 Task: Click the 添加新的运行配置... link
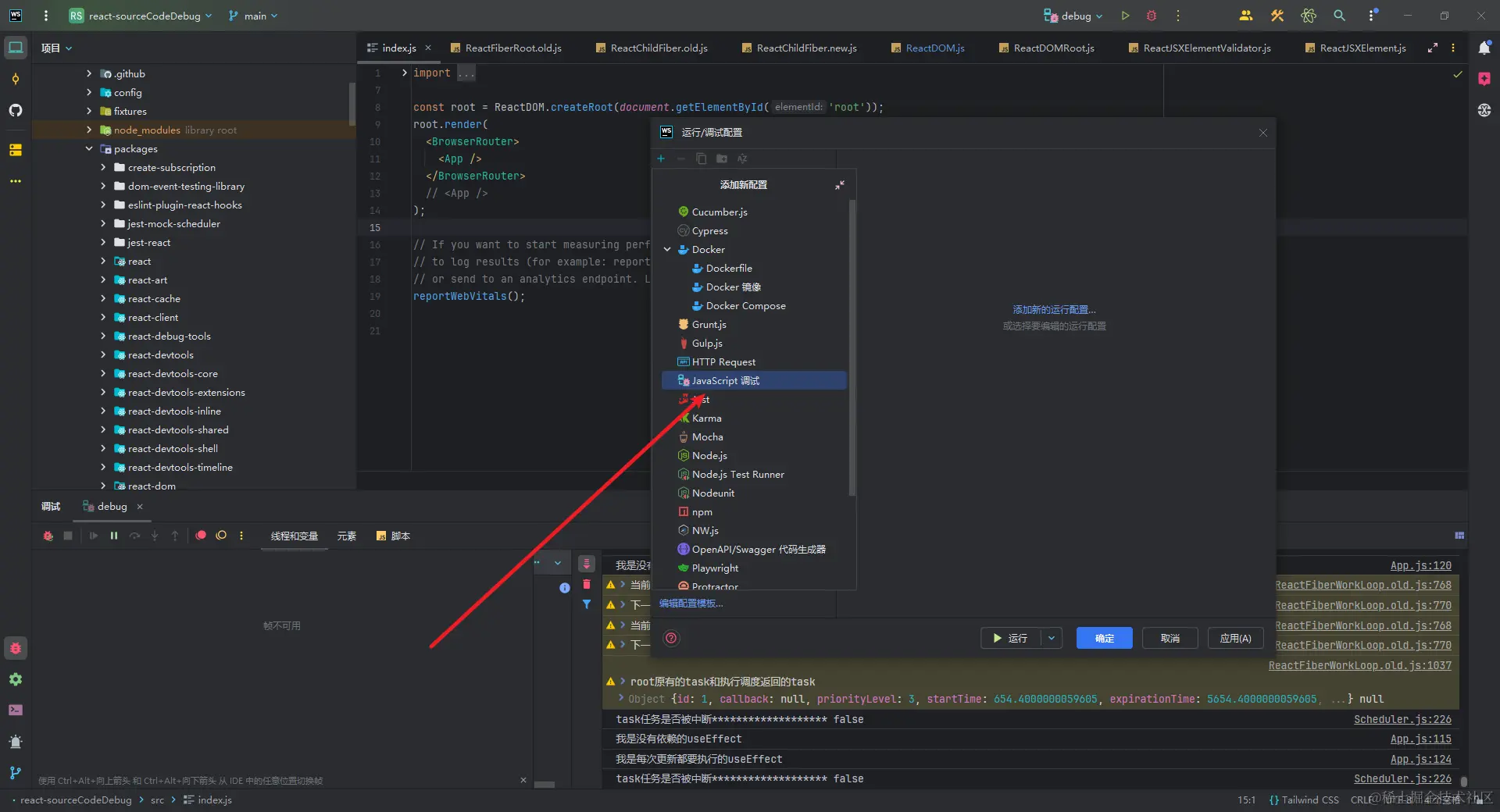coord(1055,310)
